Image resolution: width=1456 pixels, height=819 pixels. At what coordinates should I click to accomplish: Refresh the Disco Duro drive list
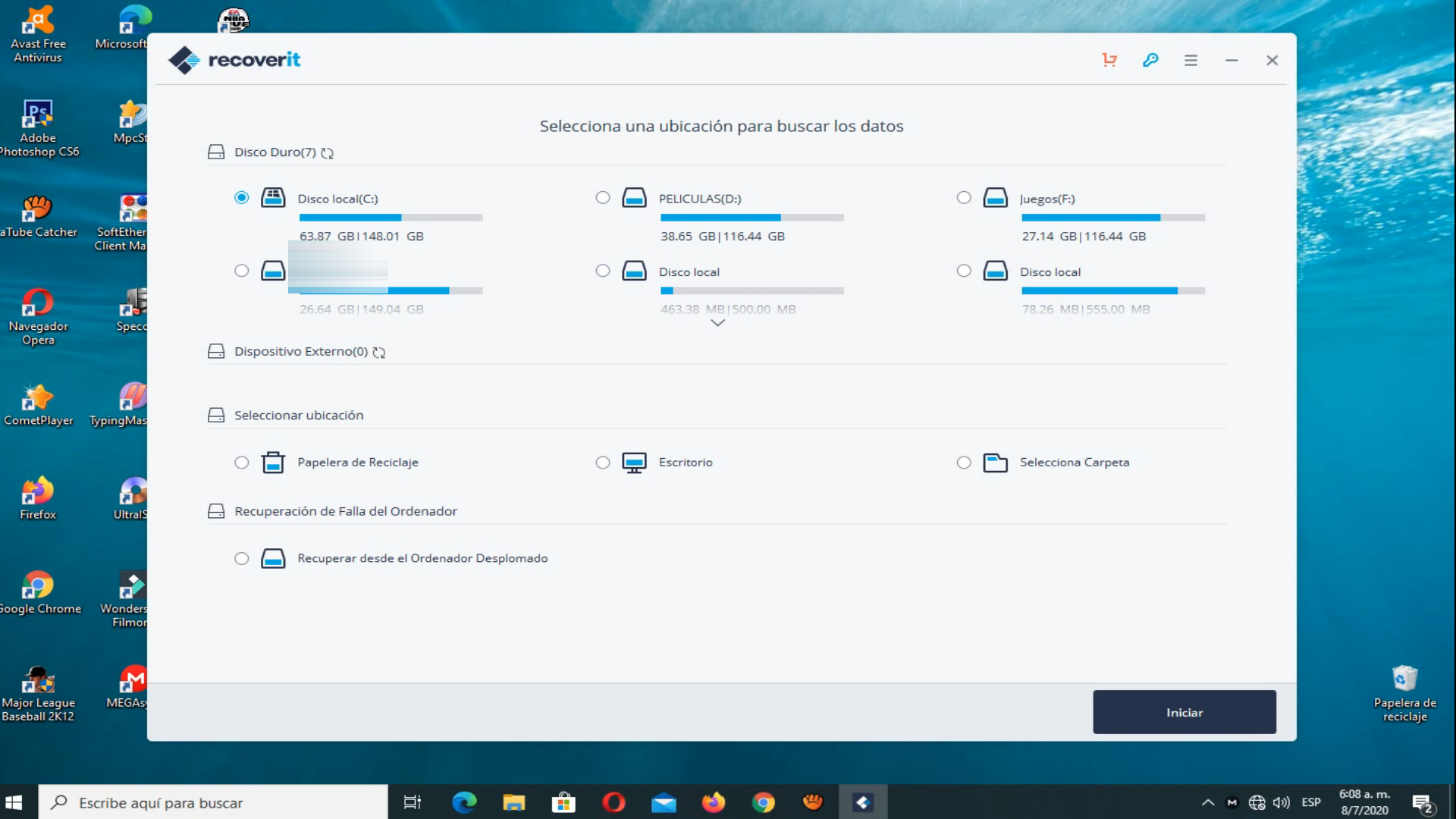point(327,152)
